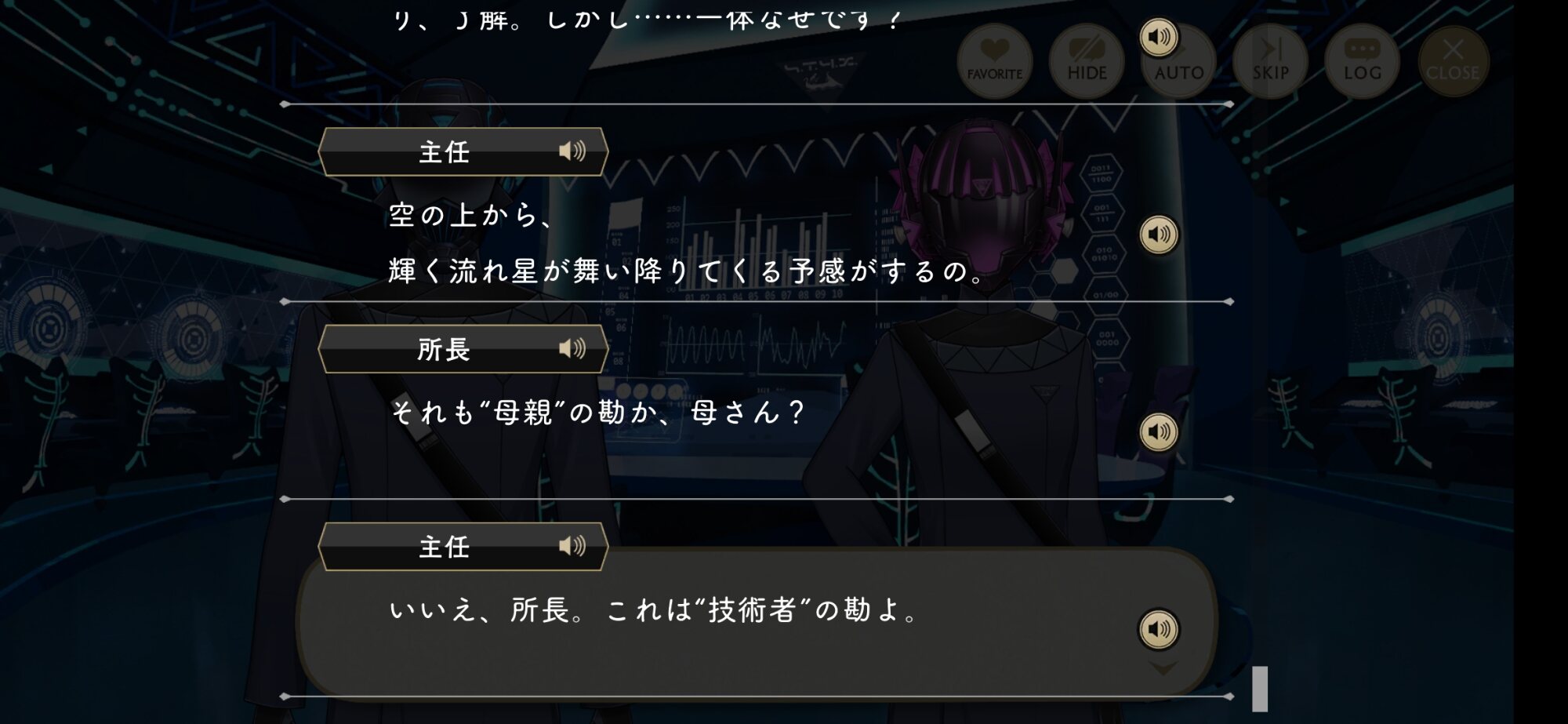Skip the story with the SKIP button
The width and height of the screenshot is (1568, 724).
pyautogui.click(x=1270, y=61)
